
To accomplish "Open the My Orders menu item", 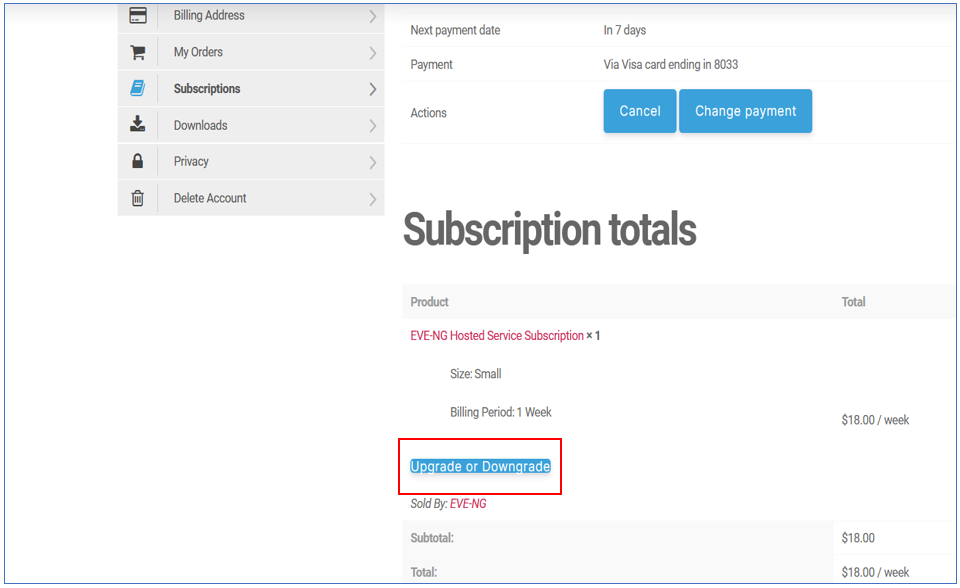I will pos(251,52).
